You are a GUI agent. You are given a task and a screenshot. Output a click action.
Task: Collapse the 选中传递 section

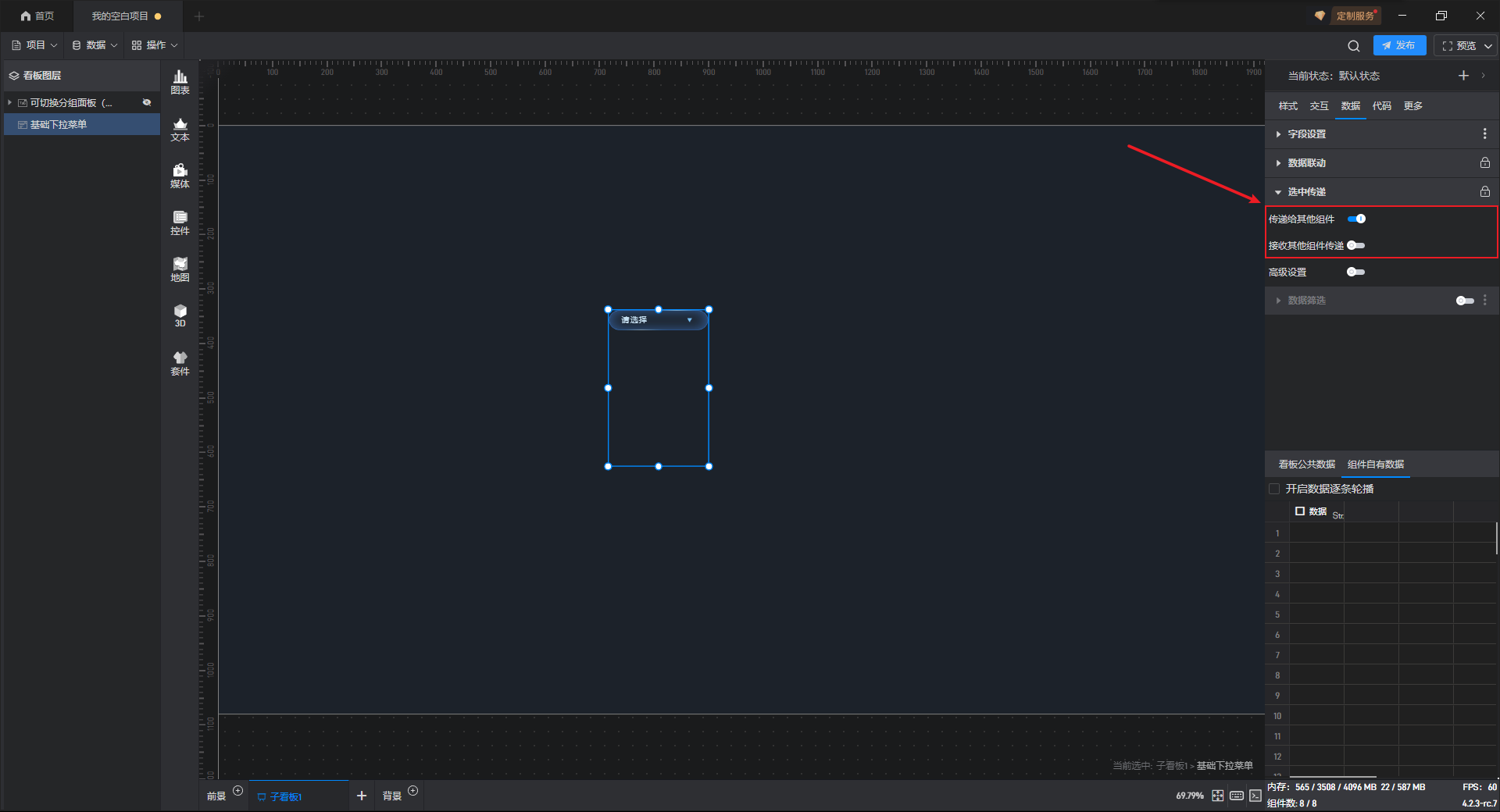[x=1278, y=192]
